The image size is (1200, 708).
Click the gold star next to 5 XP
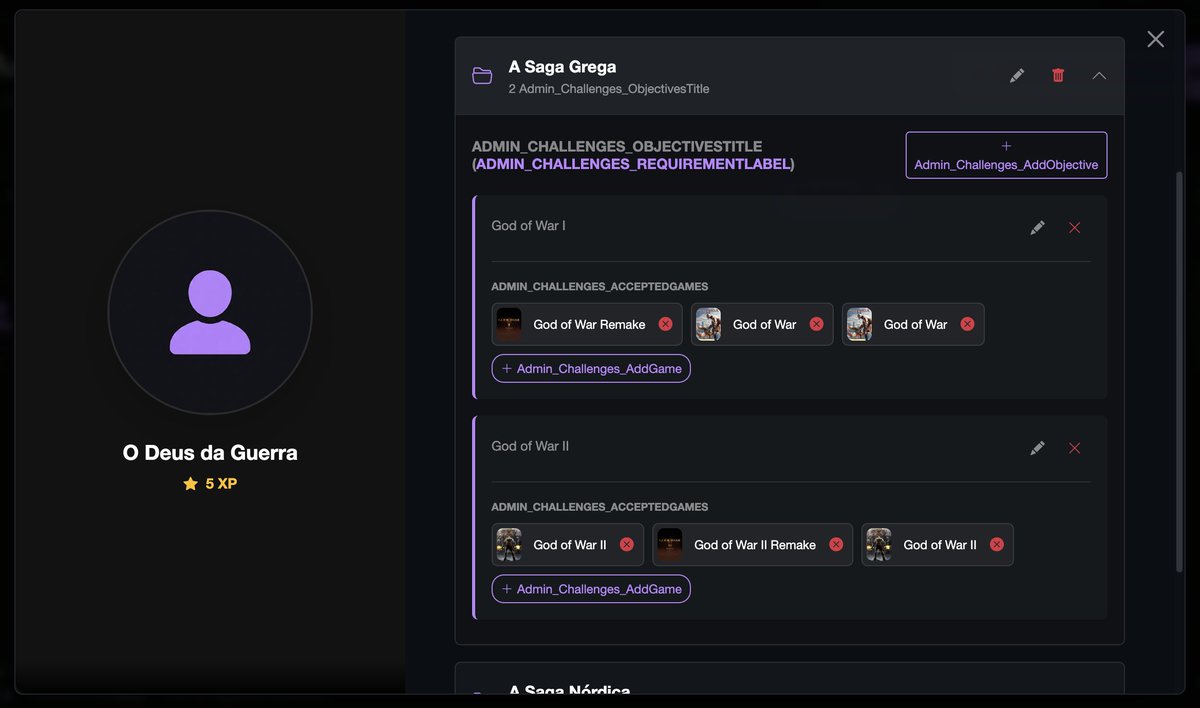coord(191,484)
